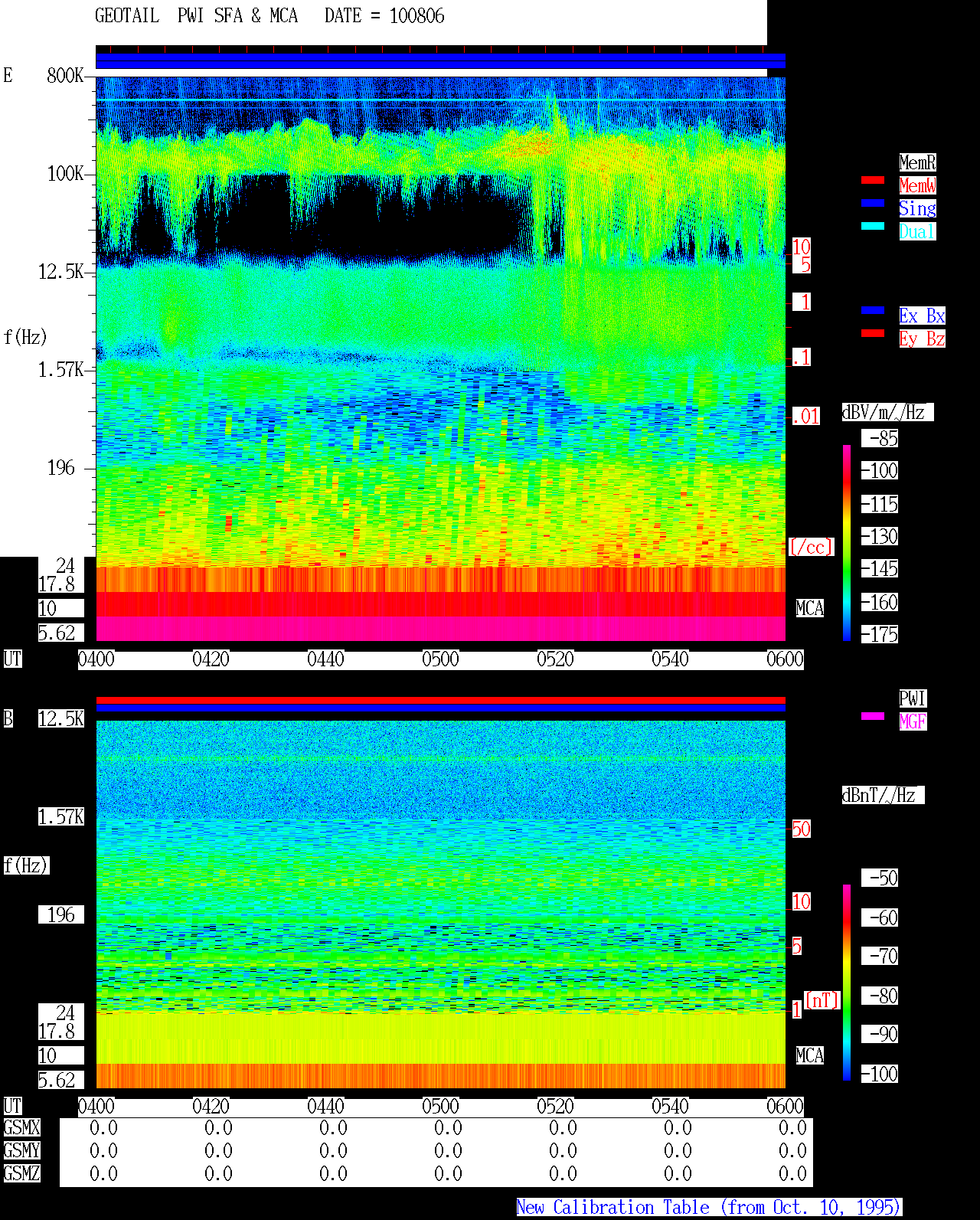This screenshot has height=1220, width=980.
Task: Click the 0500 UT marker under E spectrogram
Action: pyautogui.click(x=440, y=659)
